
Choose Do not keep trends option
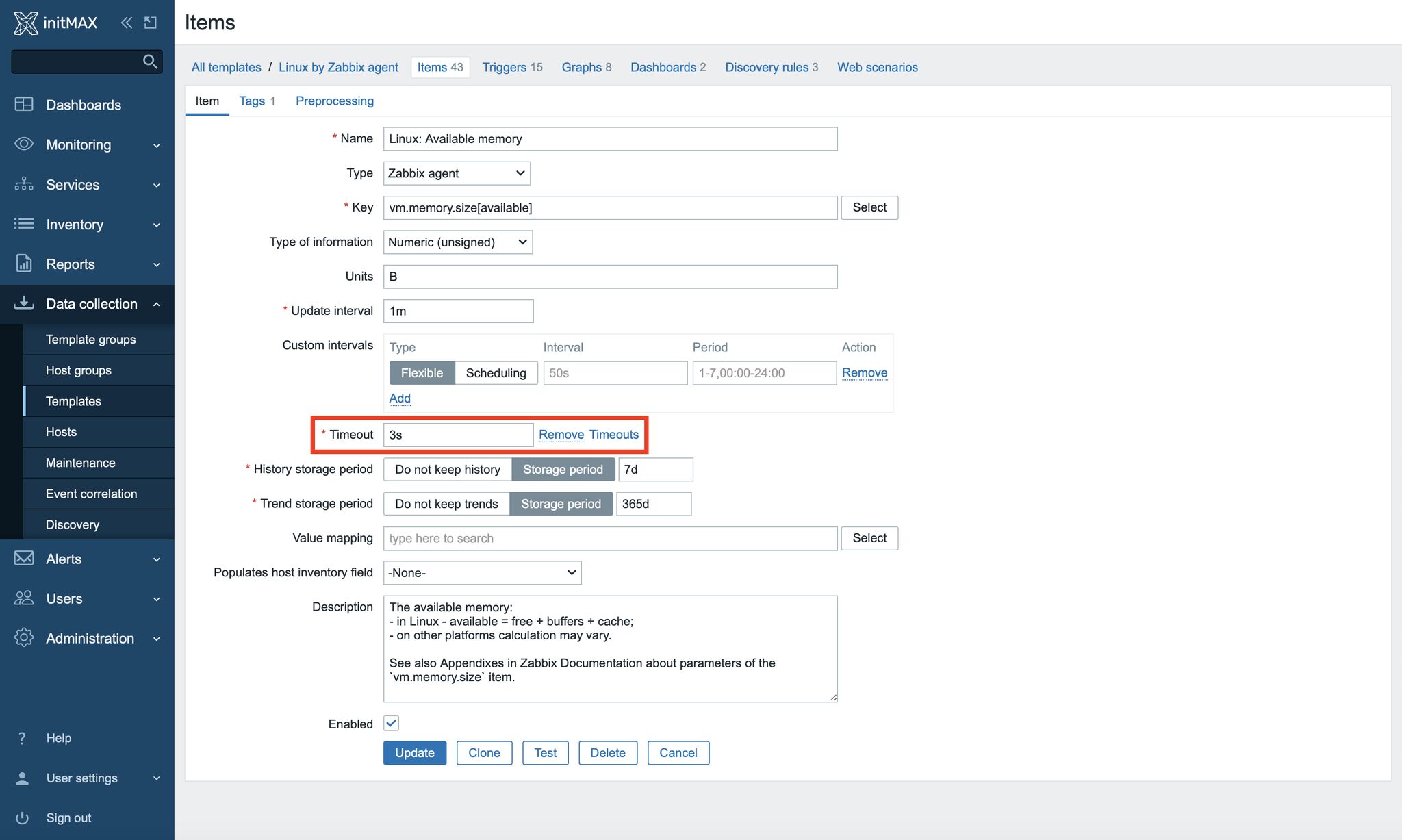pos(446,504)
